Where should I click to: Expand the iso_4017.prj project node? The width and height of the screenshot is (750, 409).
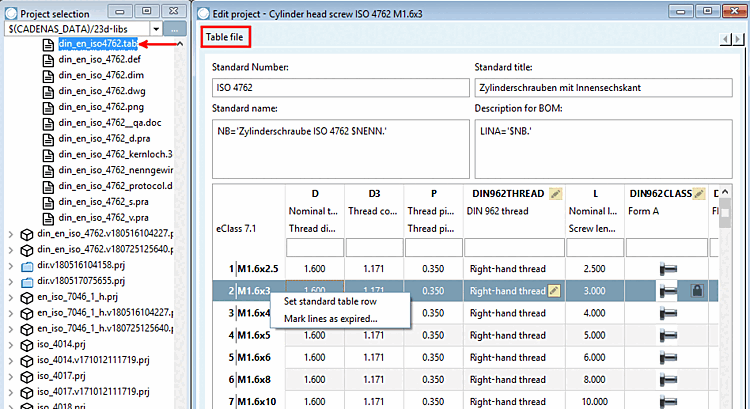11,376
